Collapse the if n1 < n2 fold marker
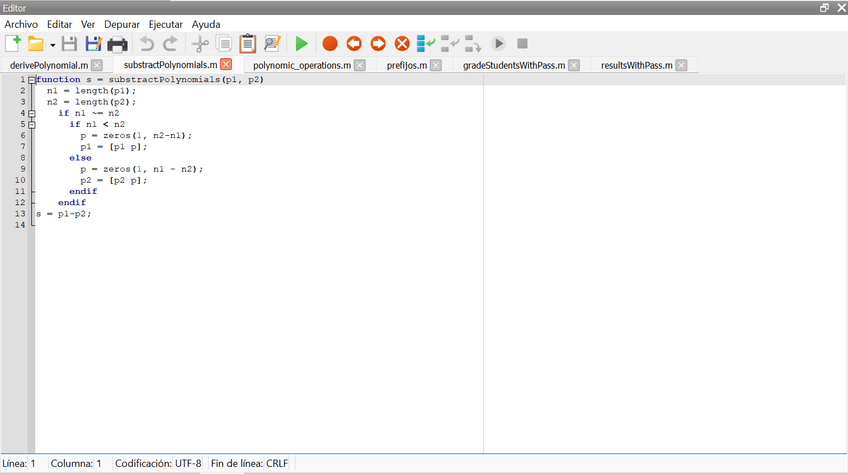This screenshot has height=474, width=848. point(31,125)
